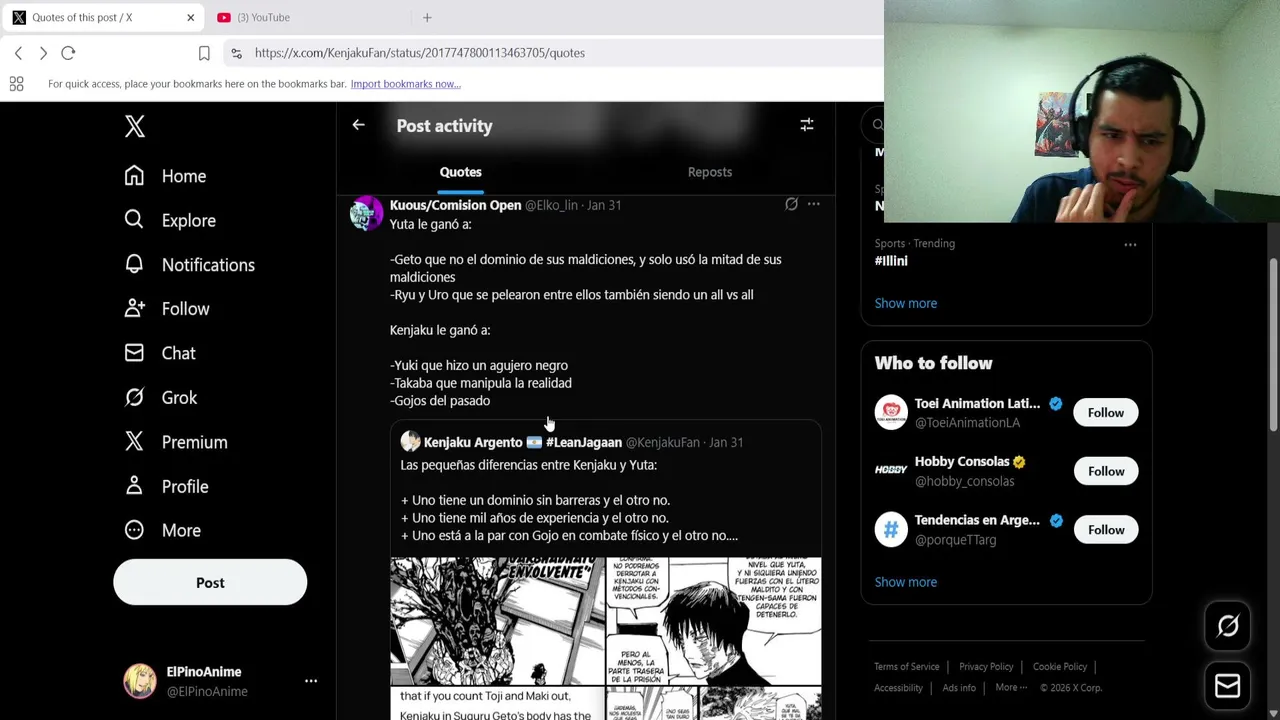This screenshot has height=720, width=1280.
Task: Expand the More sidebar menu
Action: (162, 531)
